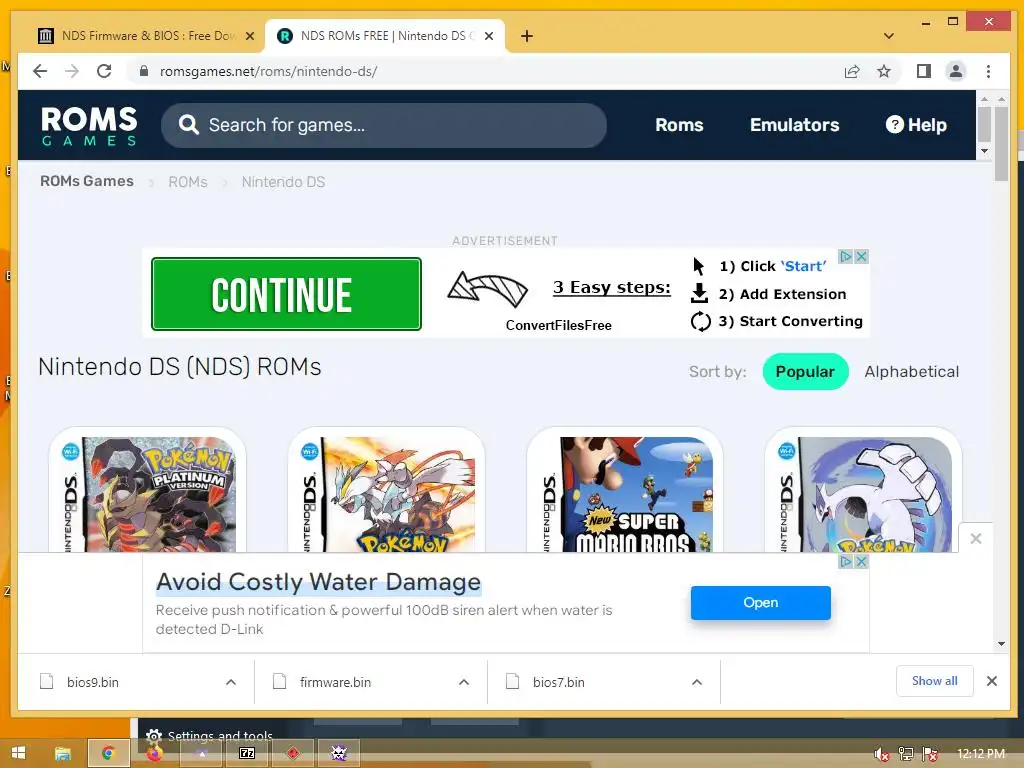
Task: Expand options for firmware.bin download
Action: [464, 682]
